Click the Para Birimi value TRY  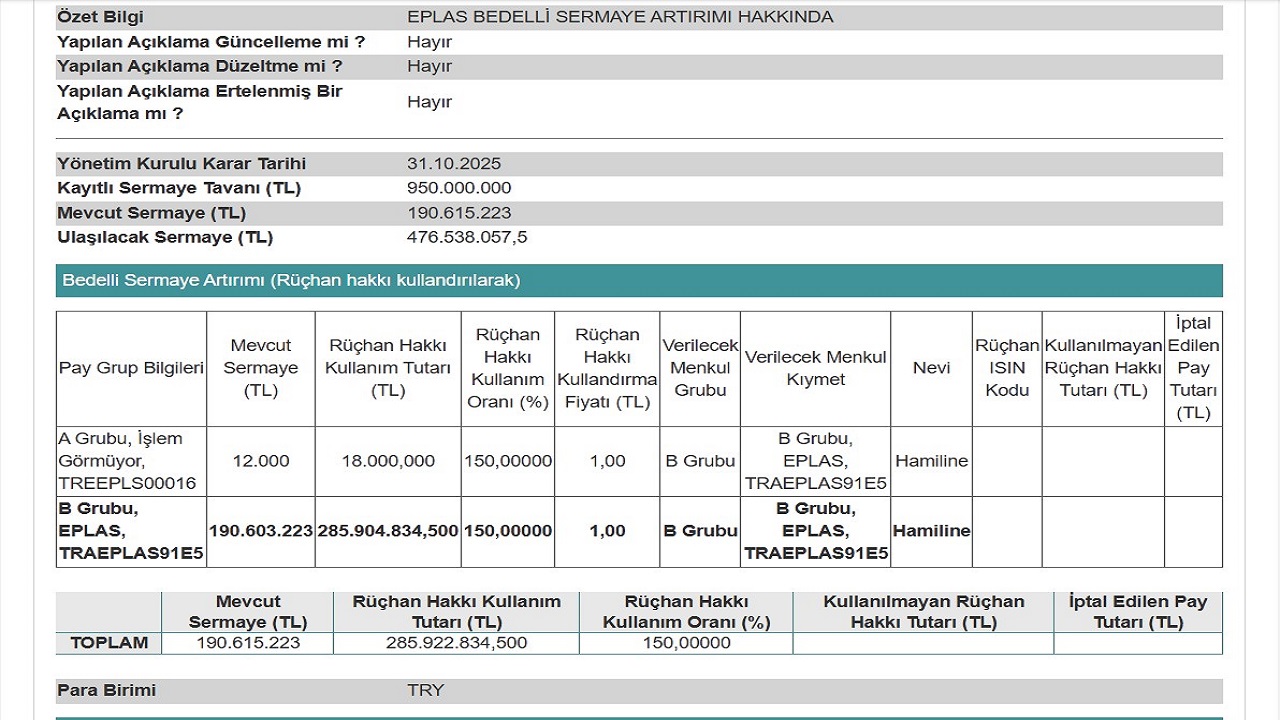(x=425, y=691)
